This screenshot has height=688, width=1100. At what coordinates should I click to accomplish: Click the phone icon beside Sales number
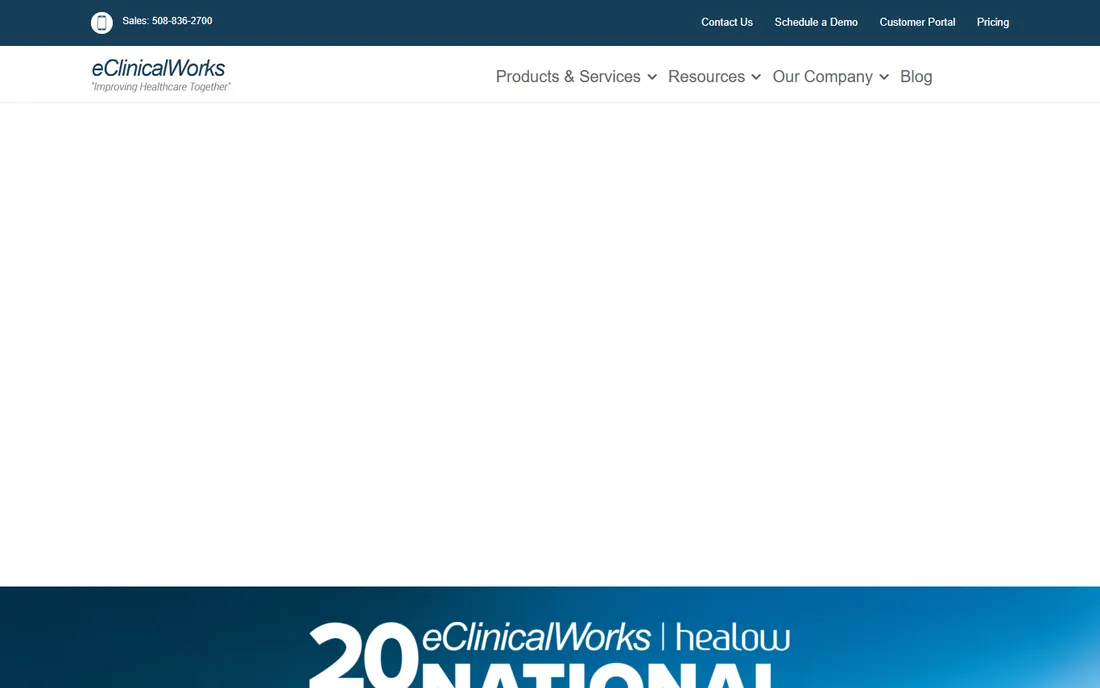click(102, 22)
